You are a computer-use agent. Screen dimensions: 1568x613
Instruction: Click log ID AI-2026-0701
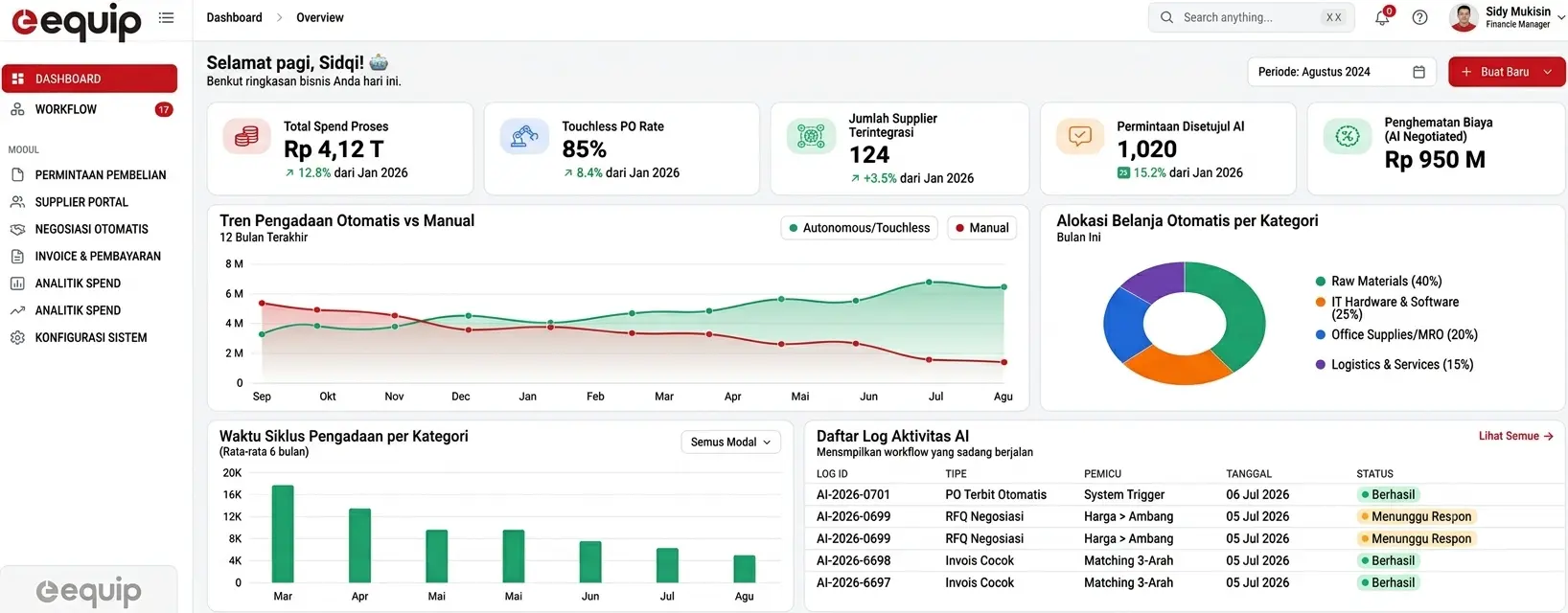(853, 495)
